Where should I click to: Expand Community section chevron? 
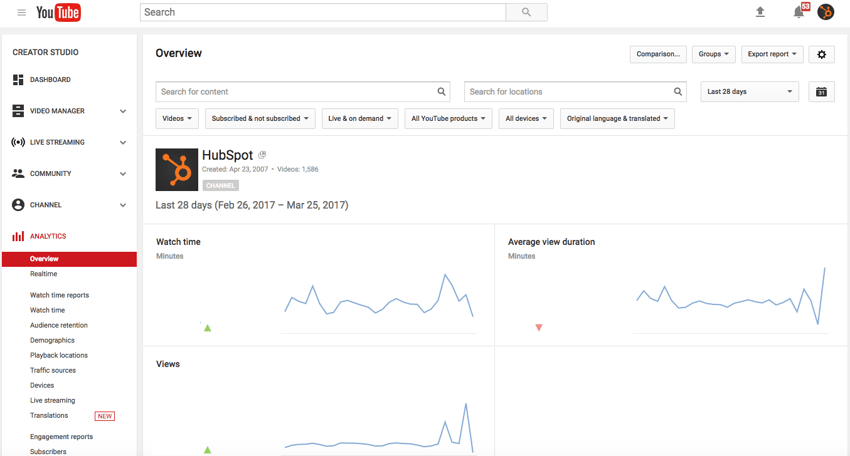coord(123,174)
